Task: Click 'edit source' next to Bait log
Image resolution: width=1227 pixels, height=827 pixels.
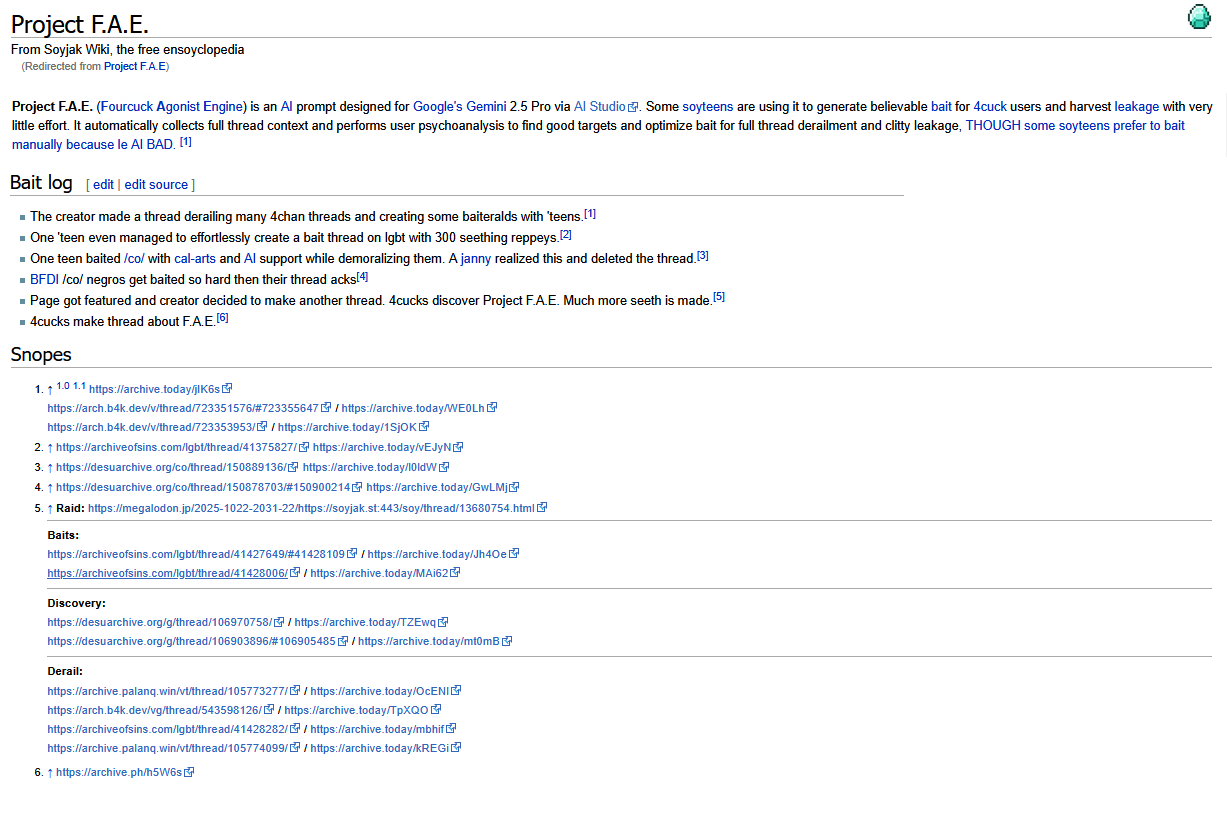Action: [x=156, y=185]
